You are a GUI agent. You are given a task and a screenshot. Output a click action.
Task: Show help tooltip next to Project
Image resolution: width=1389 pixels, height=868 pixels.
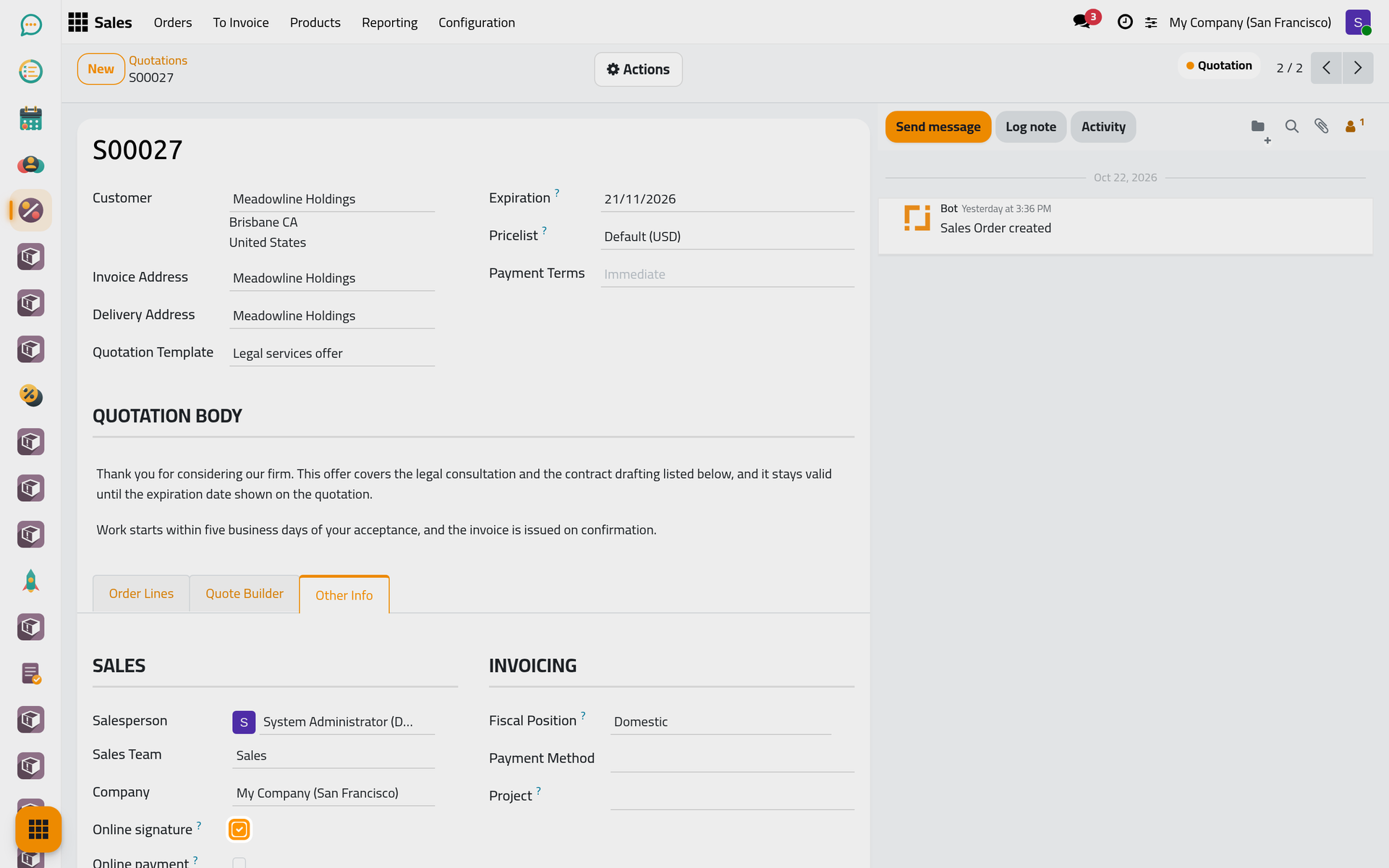(538, 791)
